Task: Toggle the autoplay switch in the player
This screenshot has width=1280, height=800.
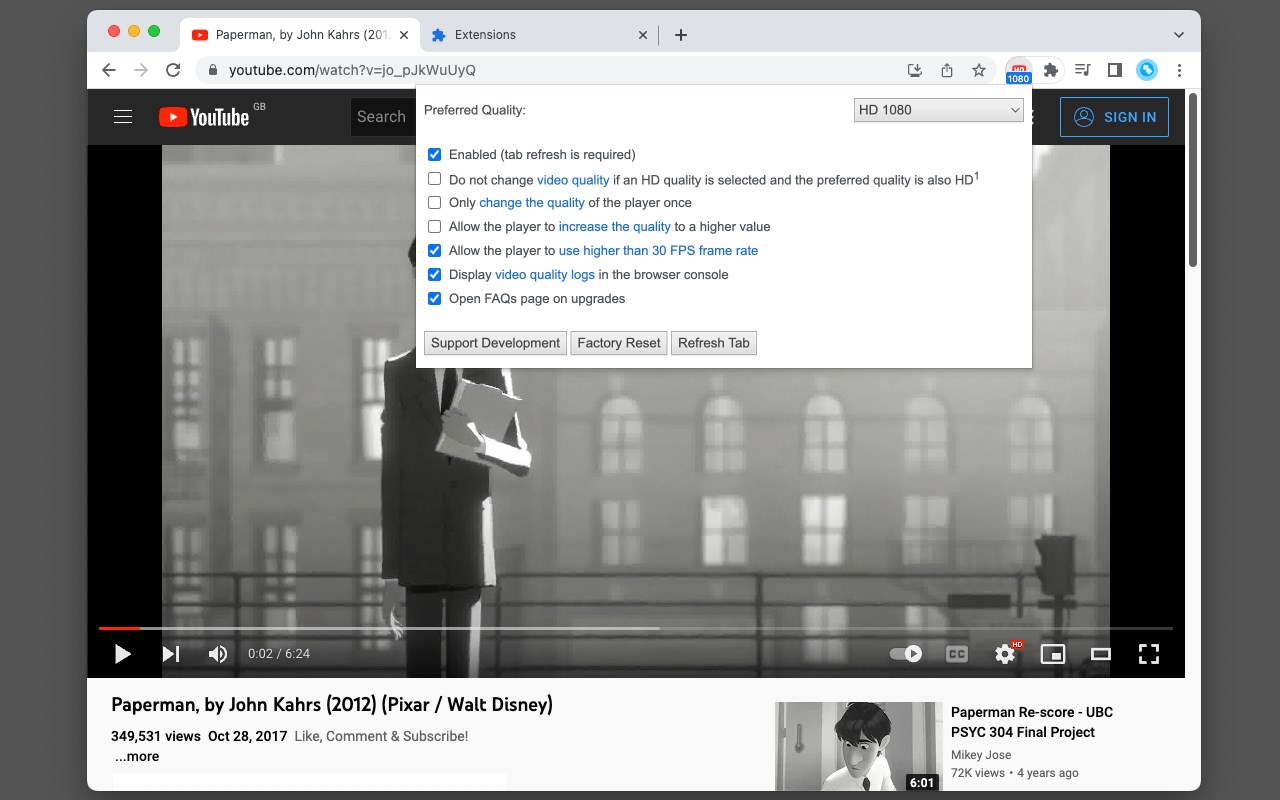Action: pyautogui.click(x=906, y=654)
